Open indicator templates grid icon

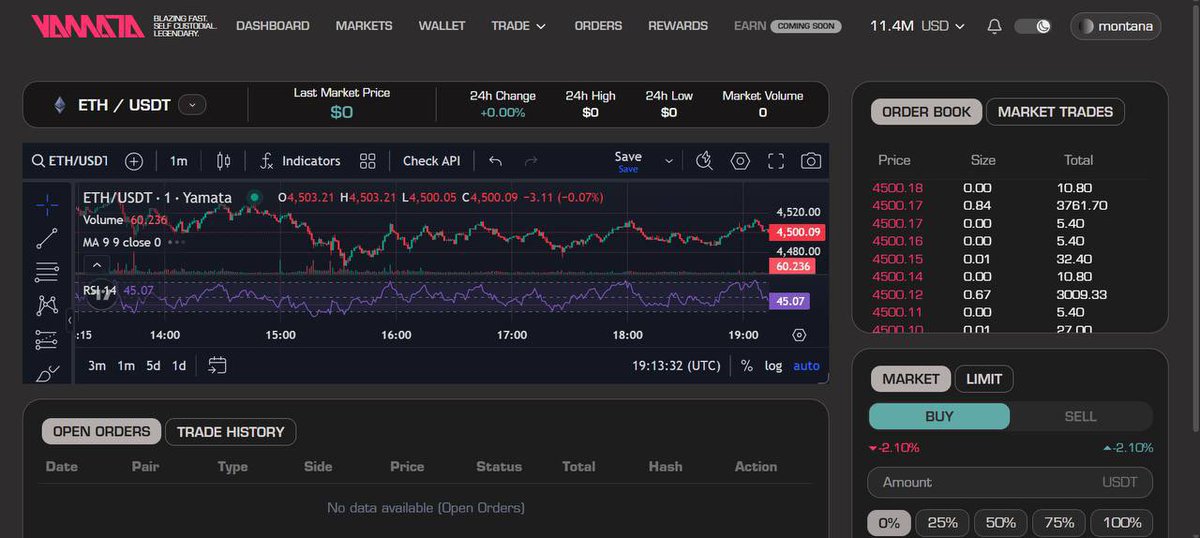pyautogui.click(x=368, y=161)
